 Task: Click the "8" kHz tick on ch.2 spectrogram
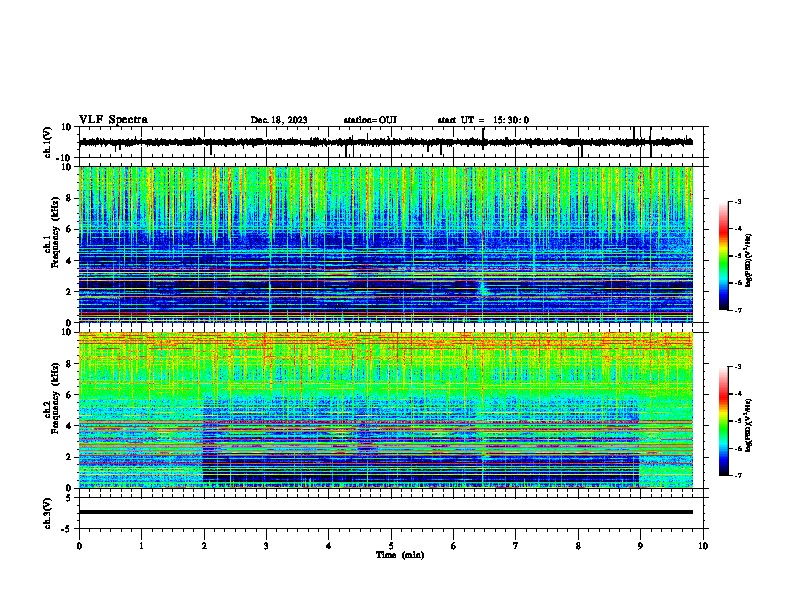[70, 364]
